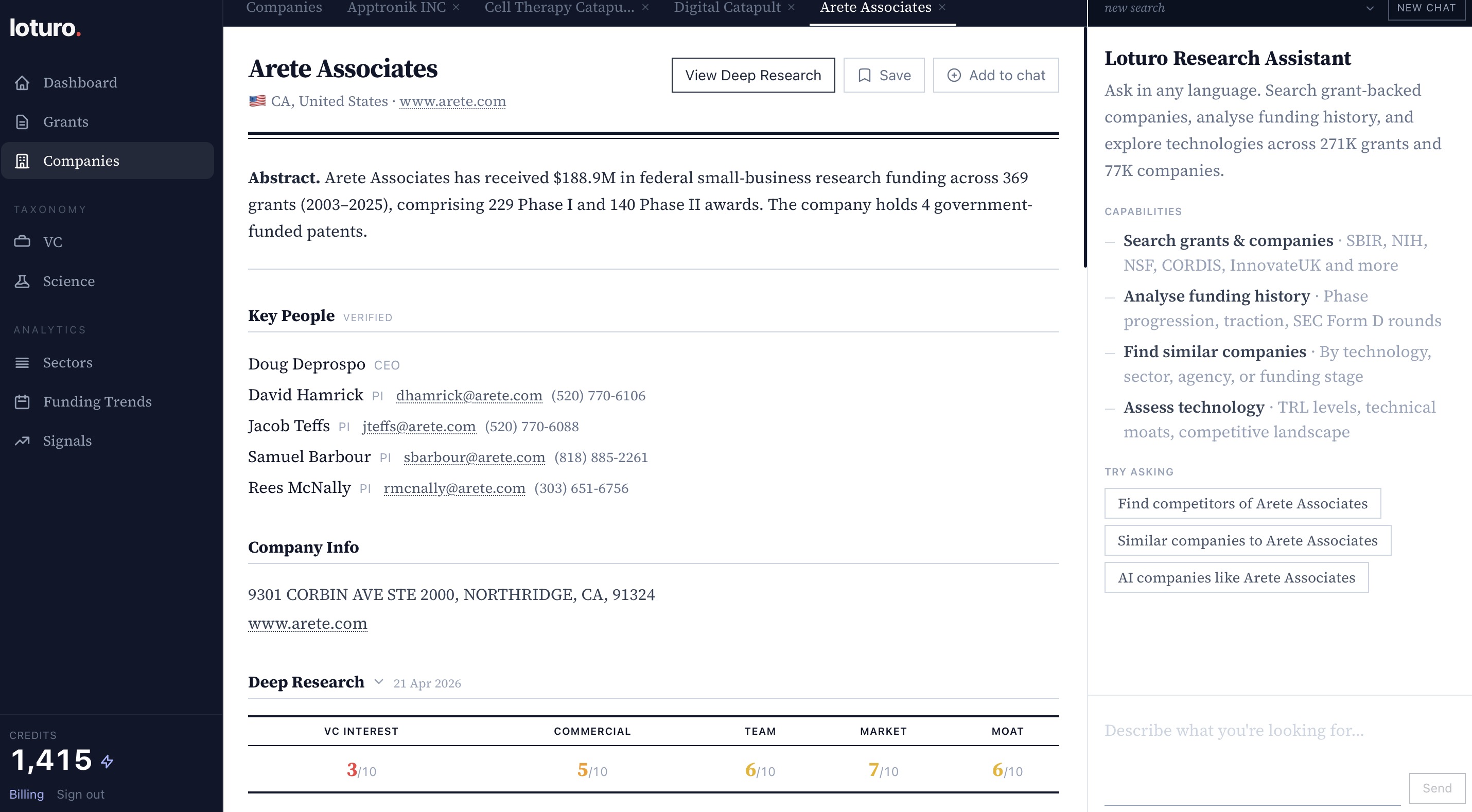
Task: Click the Sectors list icon
Action: [22, 363]
